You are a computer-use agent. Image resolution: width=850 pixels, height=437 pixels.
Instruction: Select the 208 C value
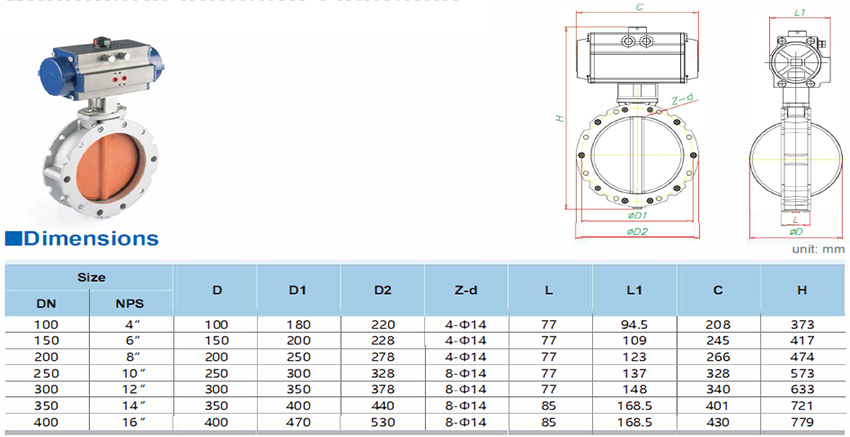718,325
